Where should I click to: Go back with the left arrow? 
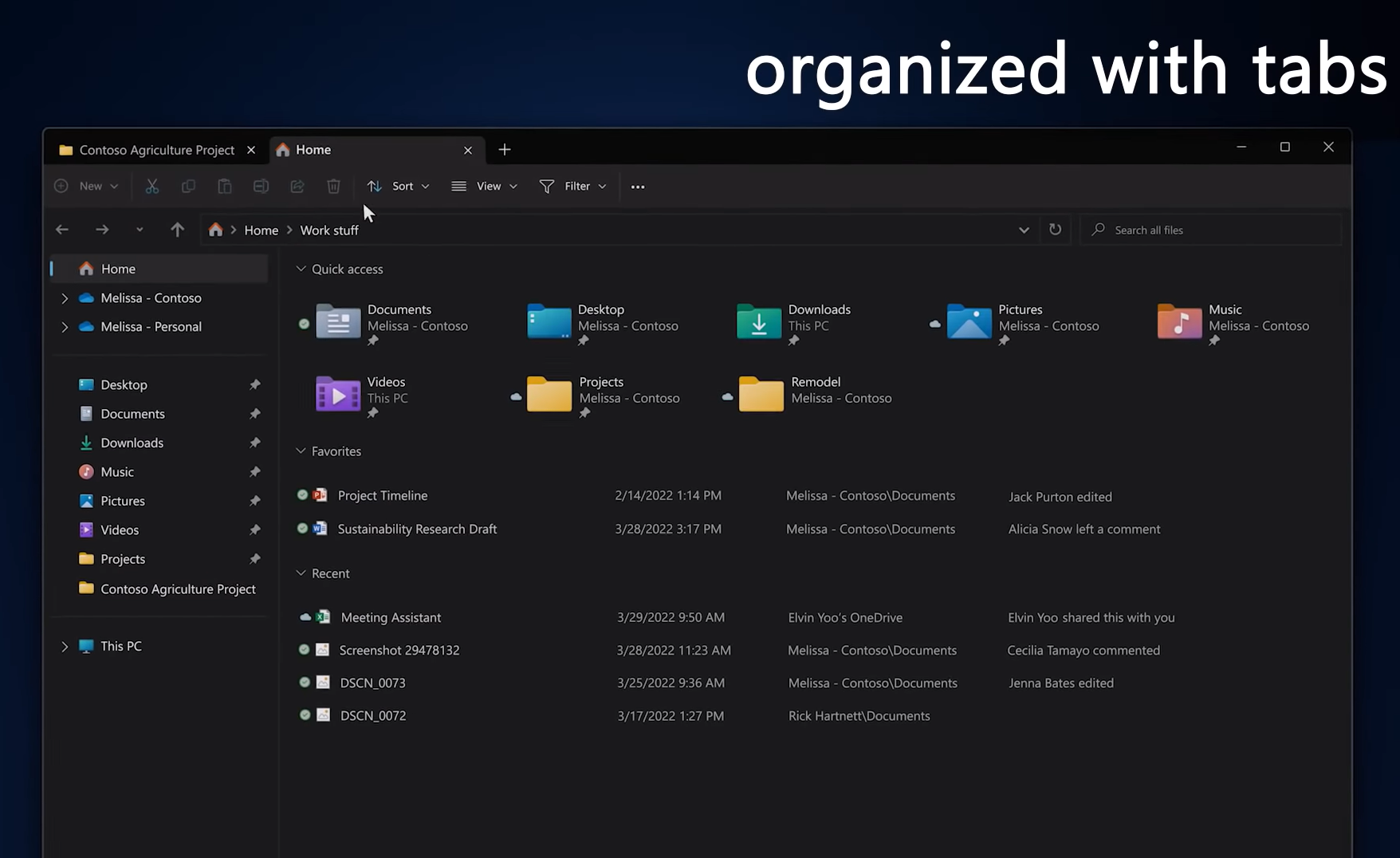pyautogui.click(x=62, y=230)
